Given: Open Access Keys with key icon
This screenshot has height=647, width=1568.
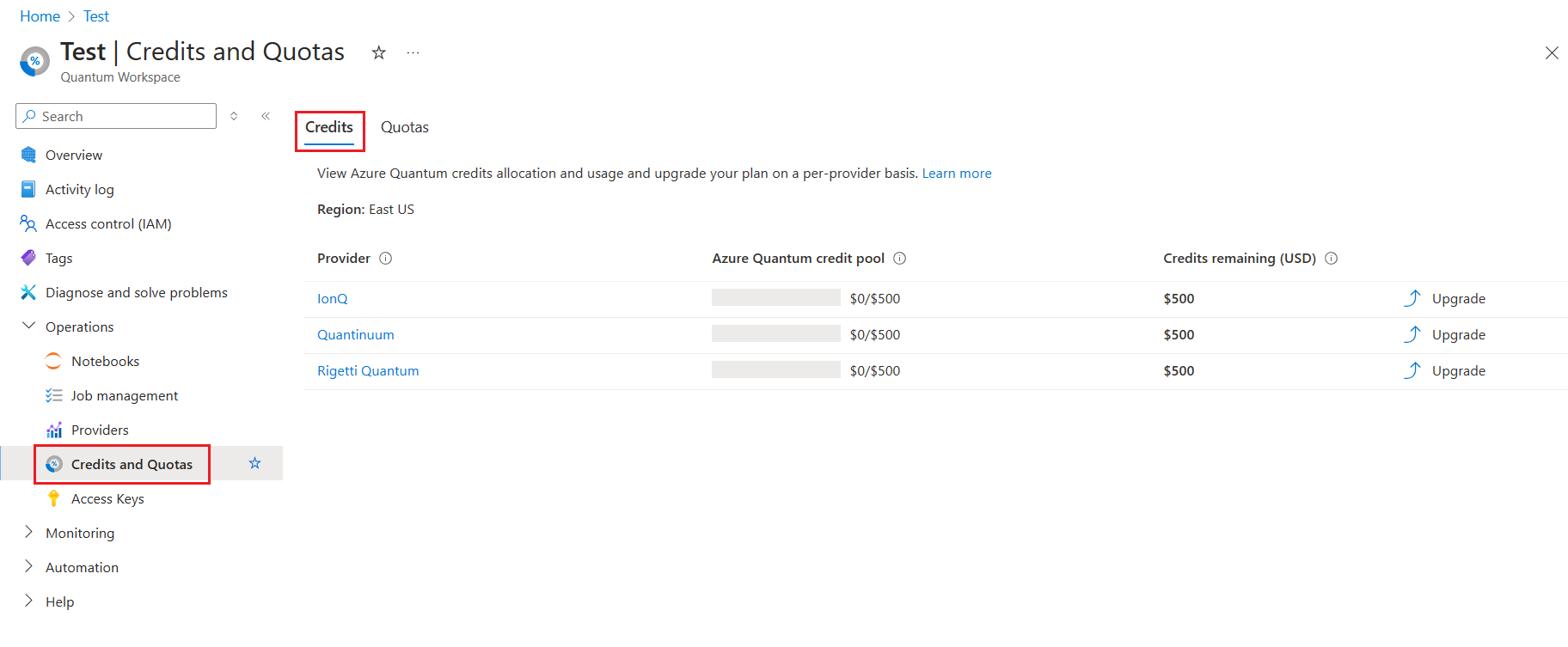Looking at the screenshot, I should click(107, 499).
